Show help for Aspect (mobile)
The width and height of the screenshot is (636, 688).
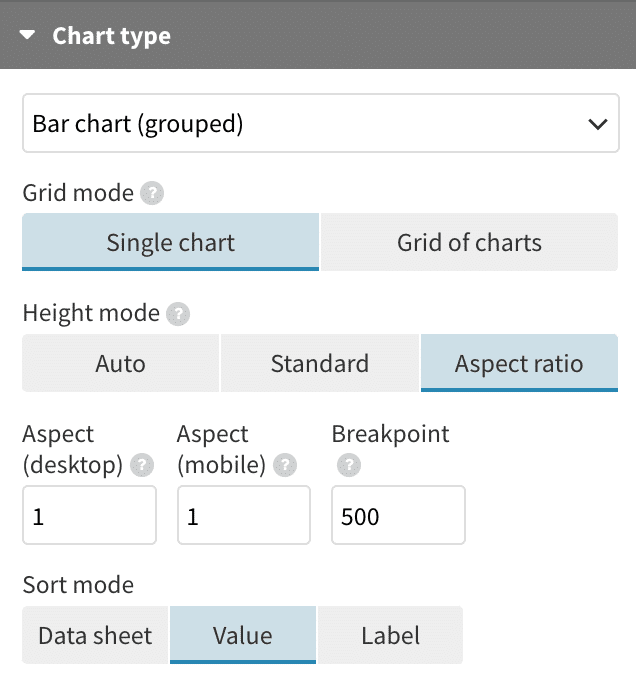click(x=285, y=465)
